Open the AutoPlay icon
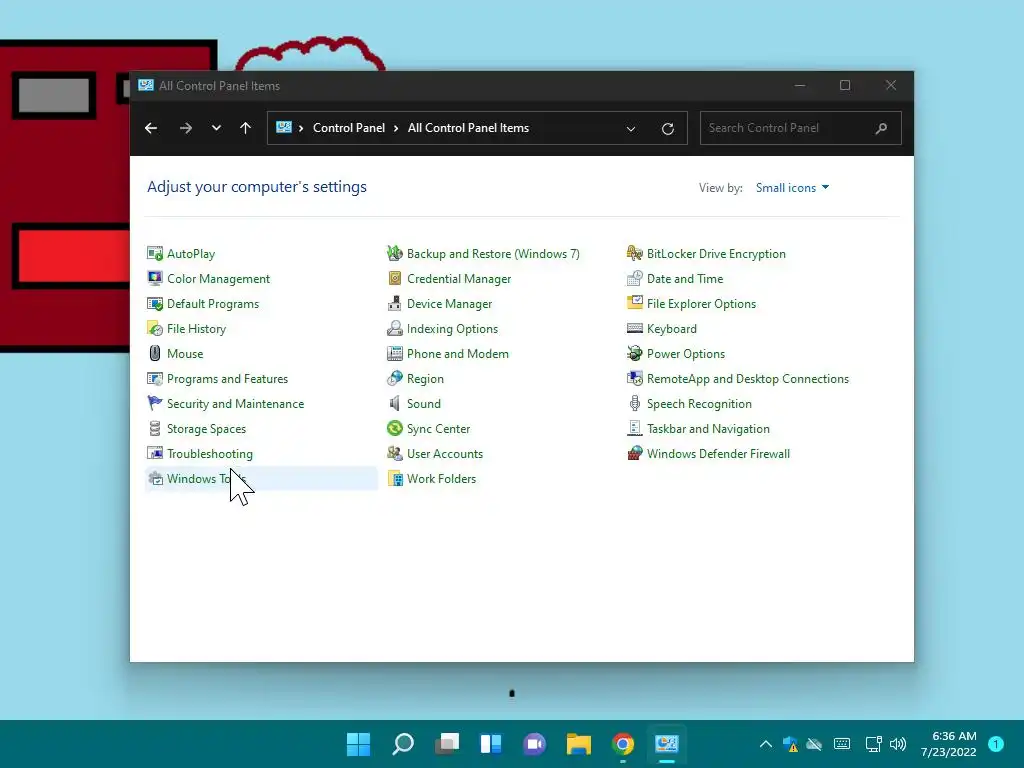 click(x=155, y=253)
